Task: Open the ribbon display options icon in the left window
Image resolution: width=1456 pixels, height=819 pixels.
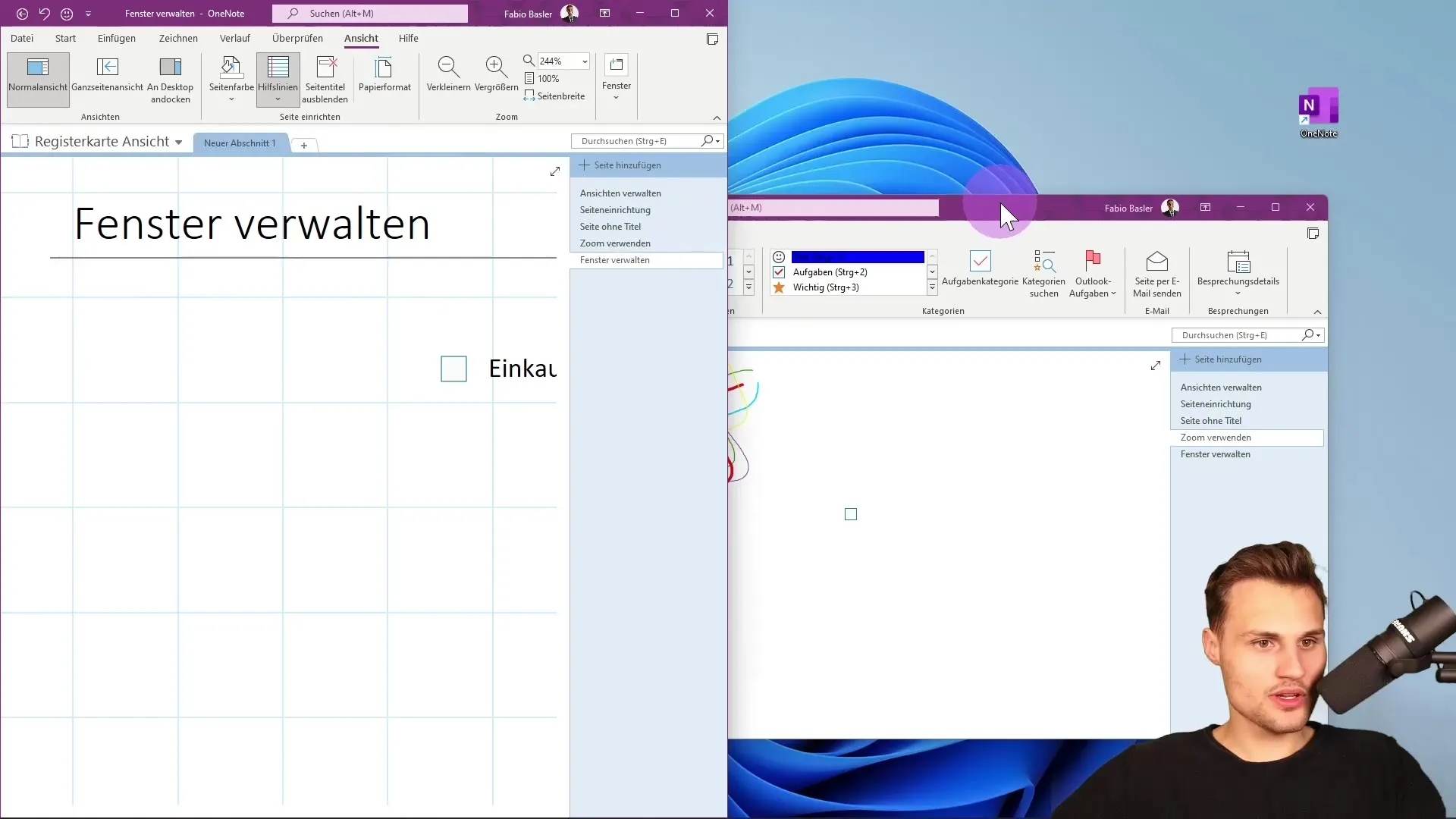Action: coord(604,13)
